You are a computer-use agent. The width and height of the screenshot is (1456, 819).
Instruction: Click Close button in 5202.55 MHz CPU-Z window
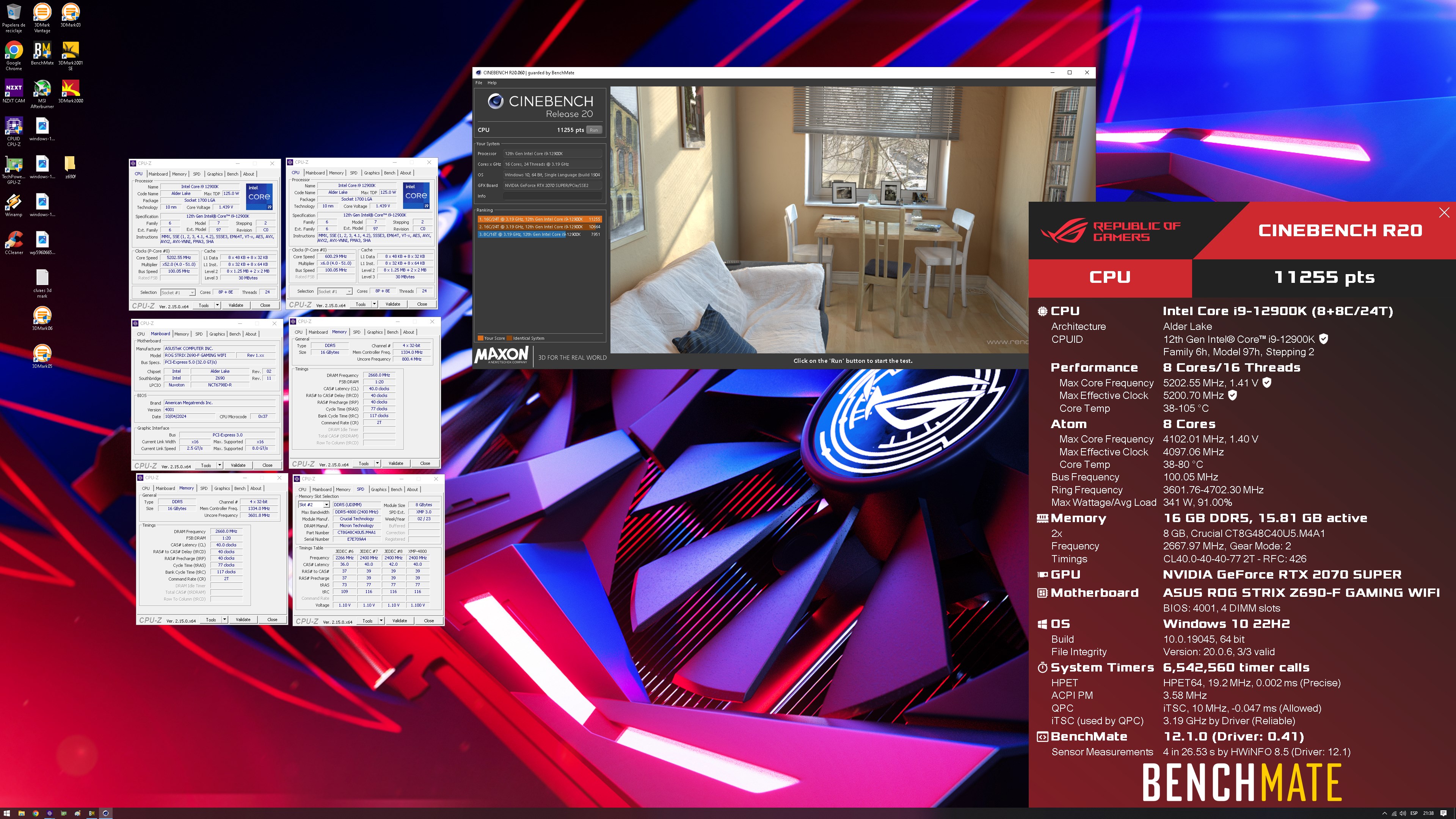(265, 305)
